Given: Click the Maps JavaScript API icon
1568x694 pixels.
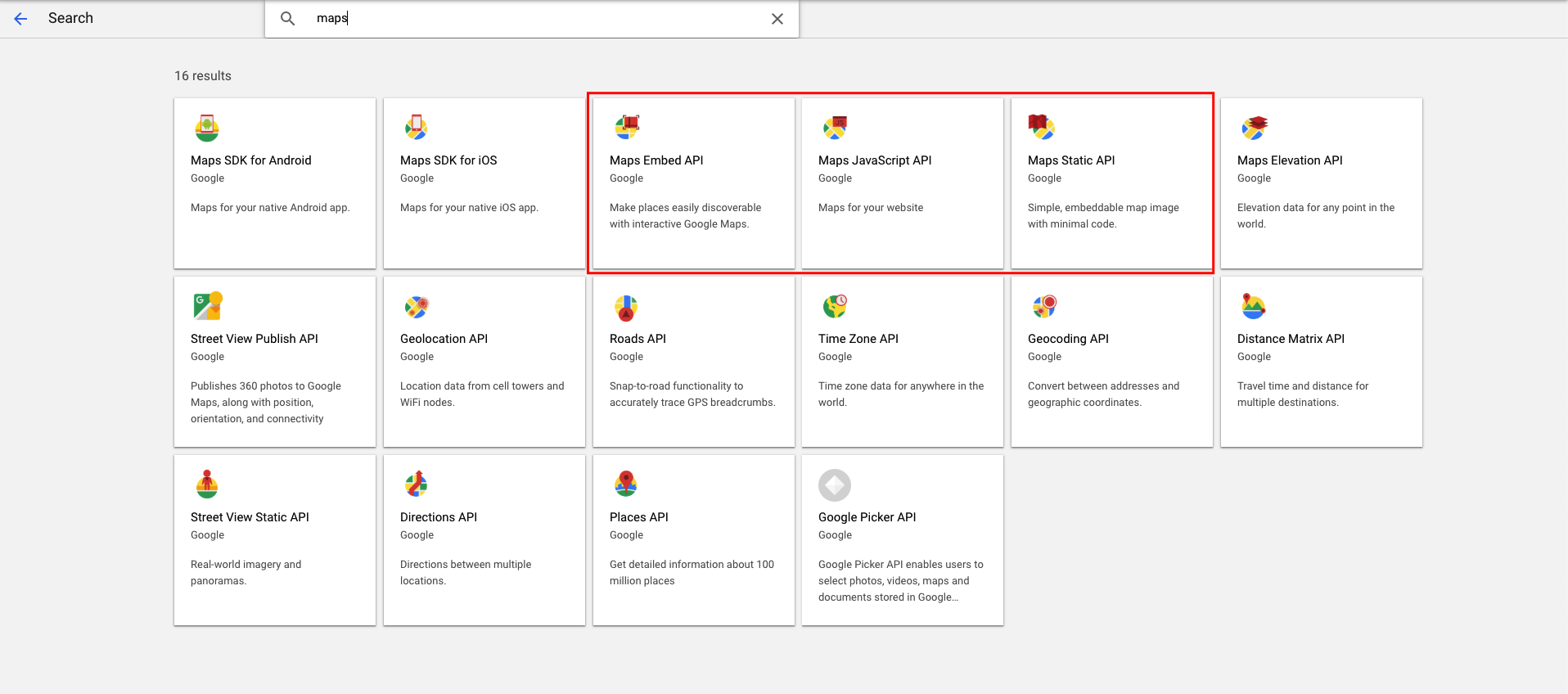Looking at the screenshot, I should point(835,128).
